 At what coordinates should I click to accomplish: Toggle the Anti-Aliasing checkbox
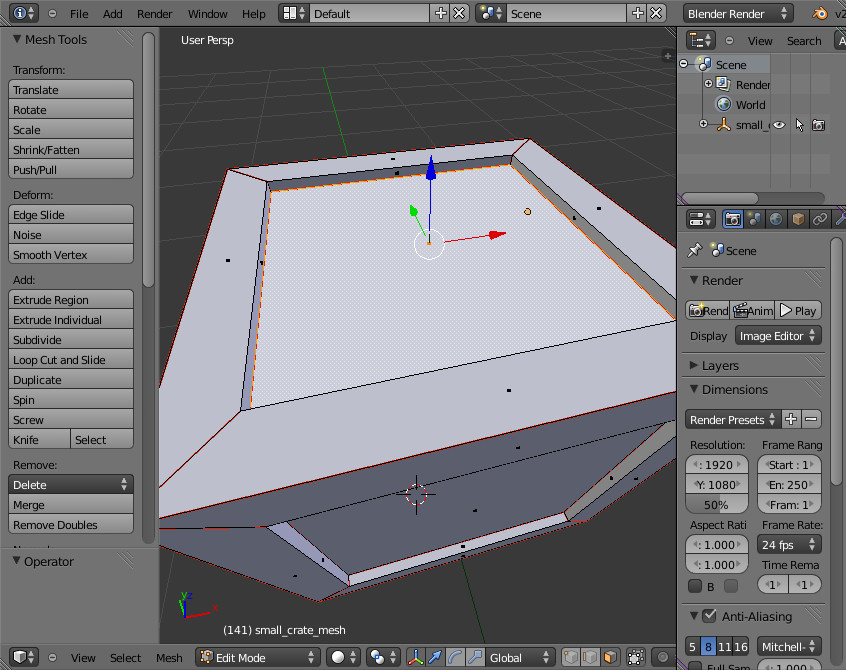coord(710,616)
